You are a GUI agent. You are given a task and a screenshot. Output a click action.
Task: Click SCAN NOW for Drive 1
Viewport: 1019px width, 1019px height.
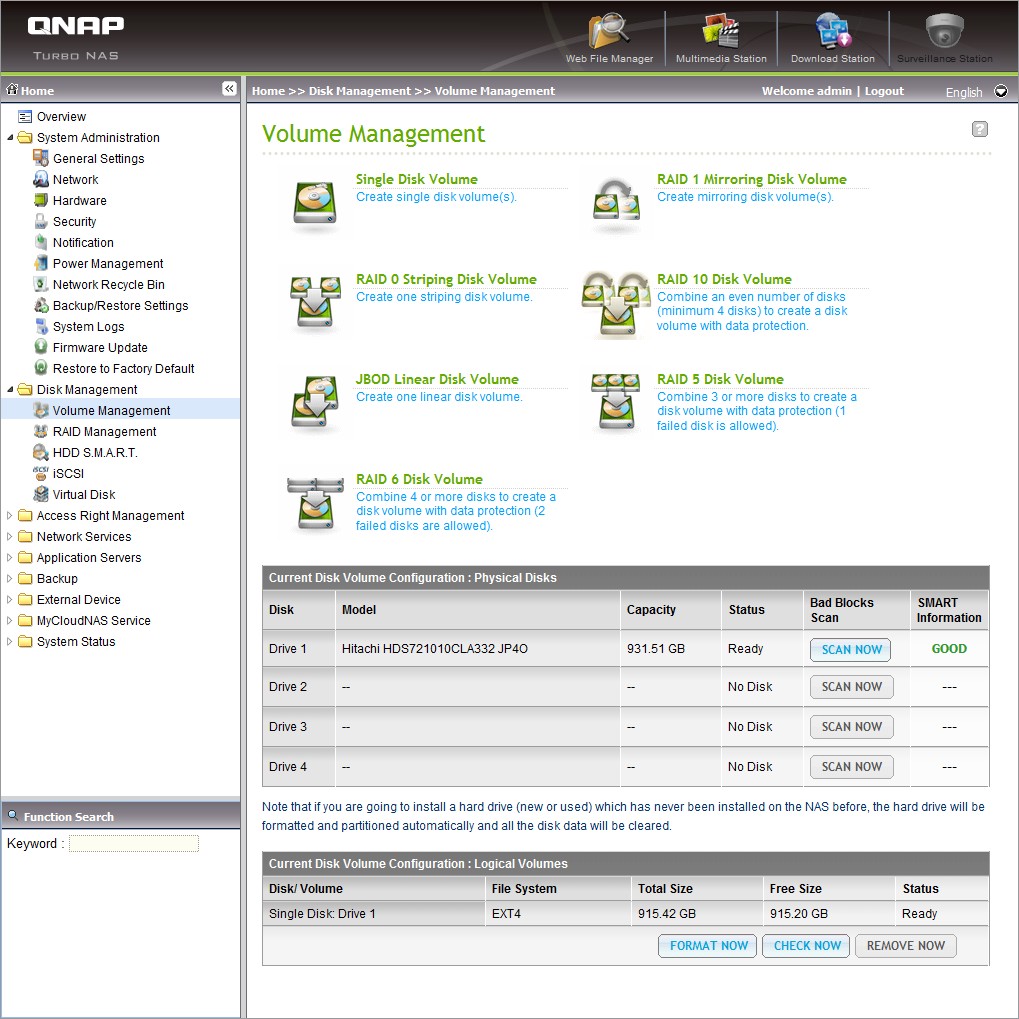click(851, 649)
